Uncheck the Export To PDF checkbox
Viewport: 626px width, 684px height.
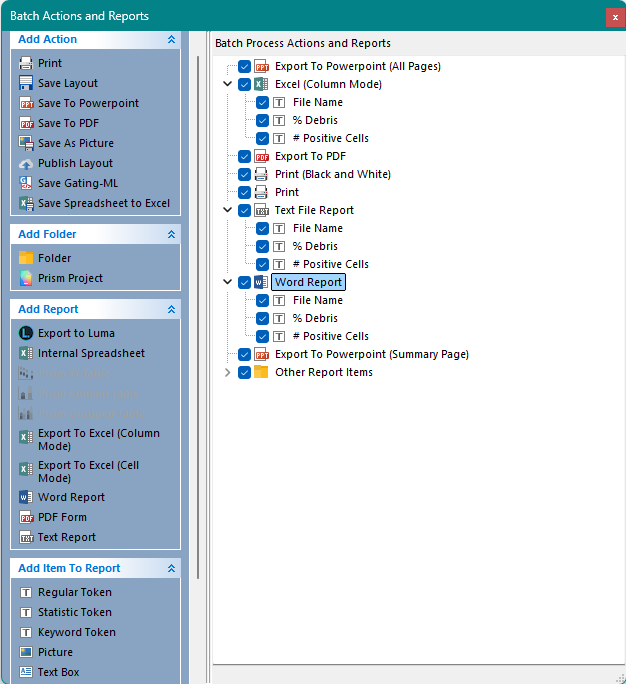click(244, 156)
